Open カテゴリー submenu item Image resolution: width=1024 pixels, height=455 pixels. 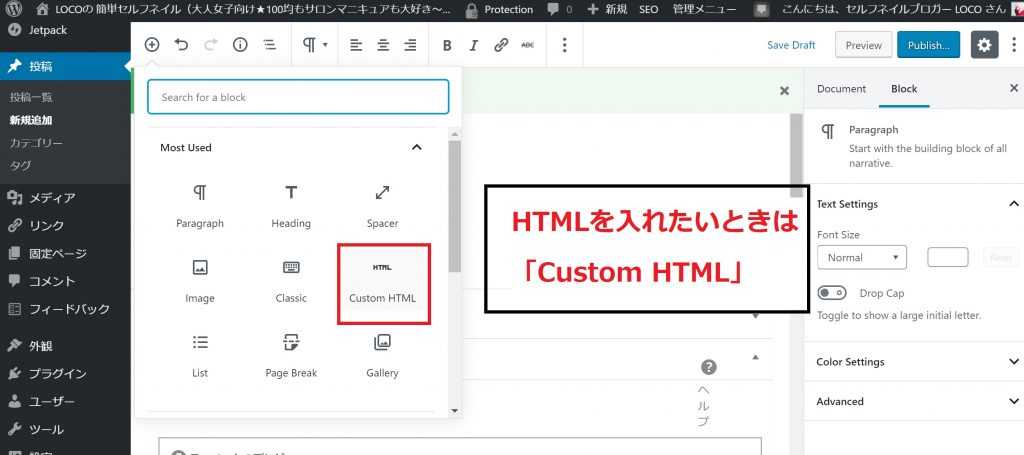[x=36, y=143]
